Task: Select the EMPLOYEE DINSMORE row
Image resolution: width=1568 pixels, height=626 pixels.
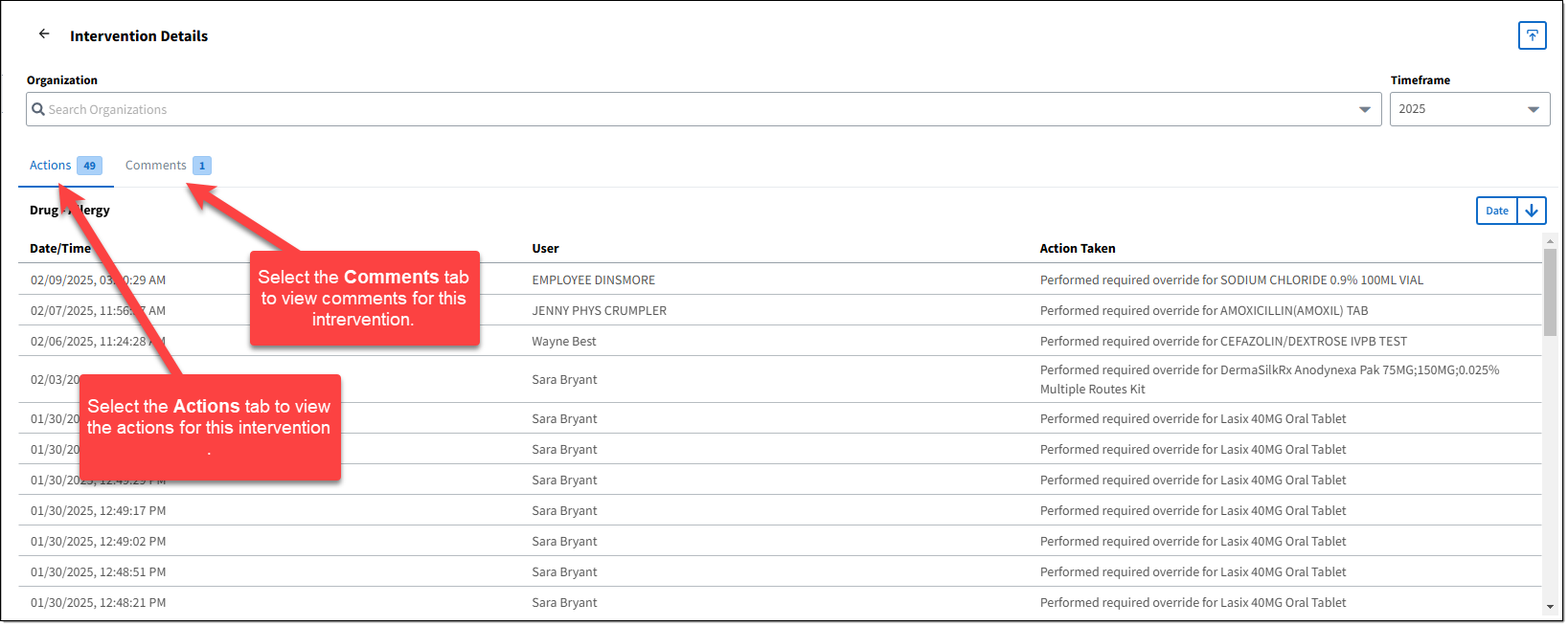Action: coord(593,279)
